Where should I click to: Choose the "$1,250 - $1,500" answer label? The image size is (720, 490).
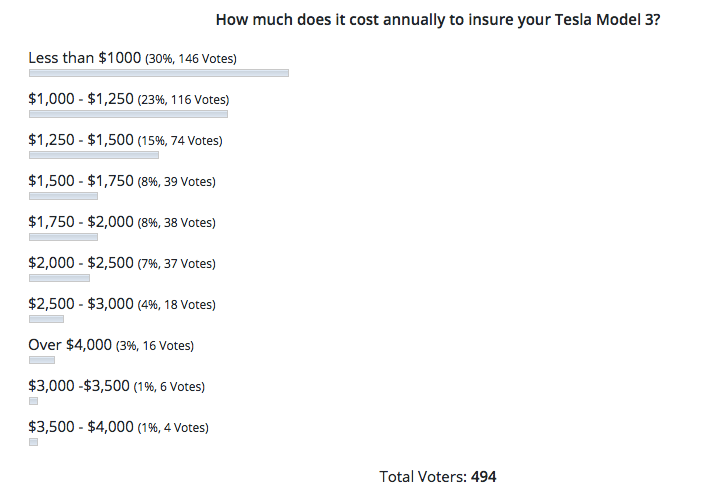click(81, 140)
